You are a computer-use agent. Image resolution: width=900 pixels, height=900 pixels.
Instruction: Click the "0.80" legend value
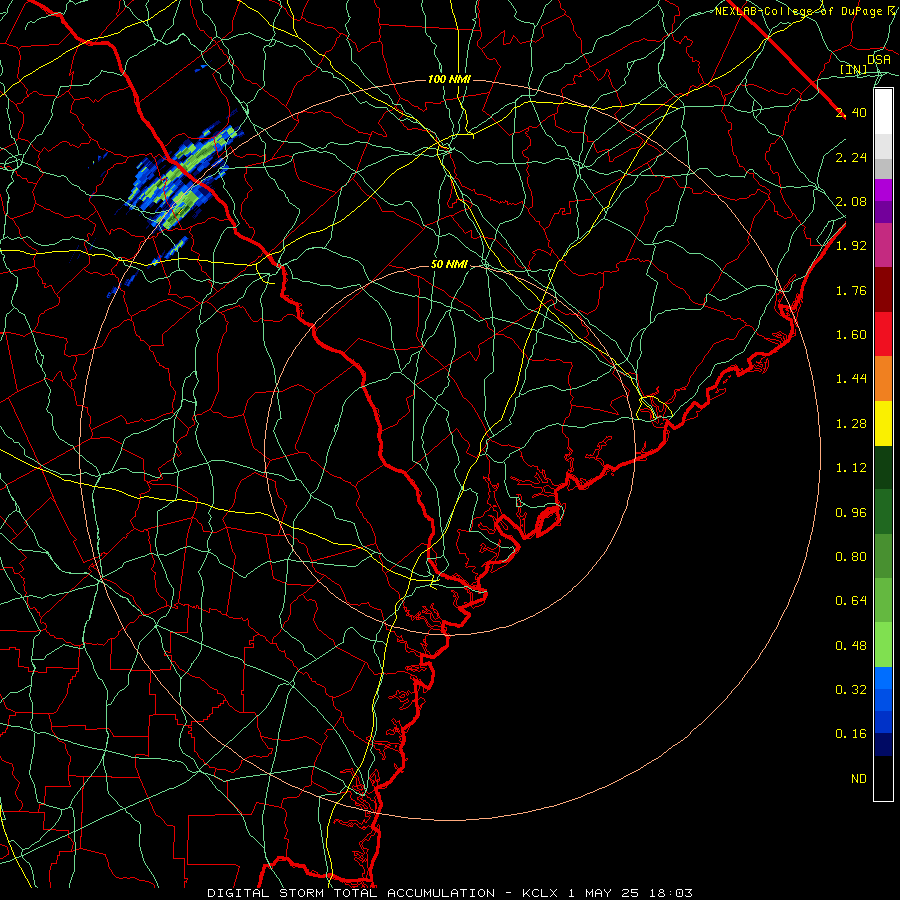tap(851, 557)
